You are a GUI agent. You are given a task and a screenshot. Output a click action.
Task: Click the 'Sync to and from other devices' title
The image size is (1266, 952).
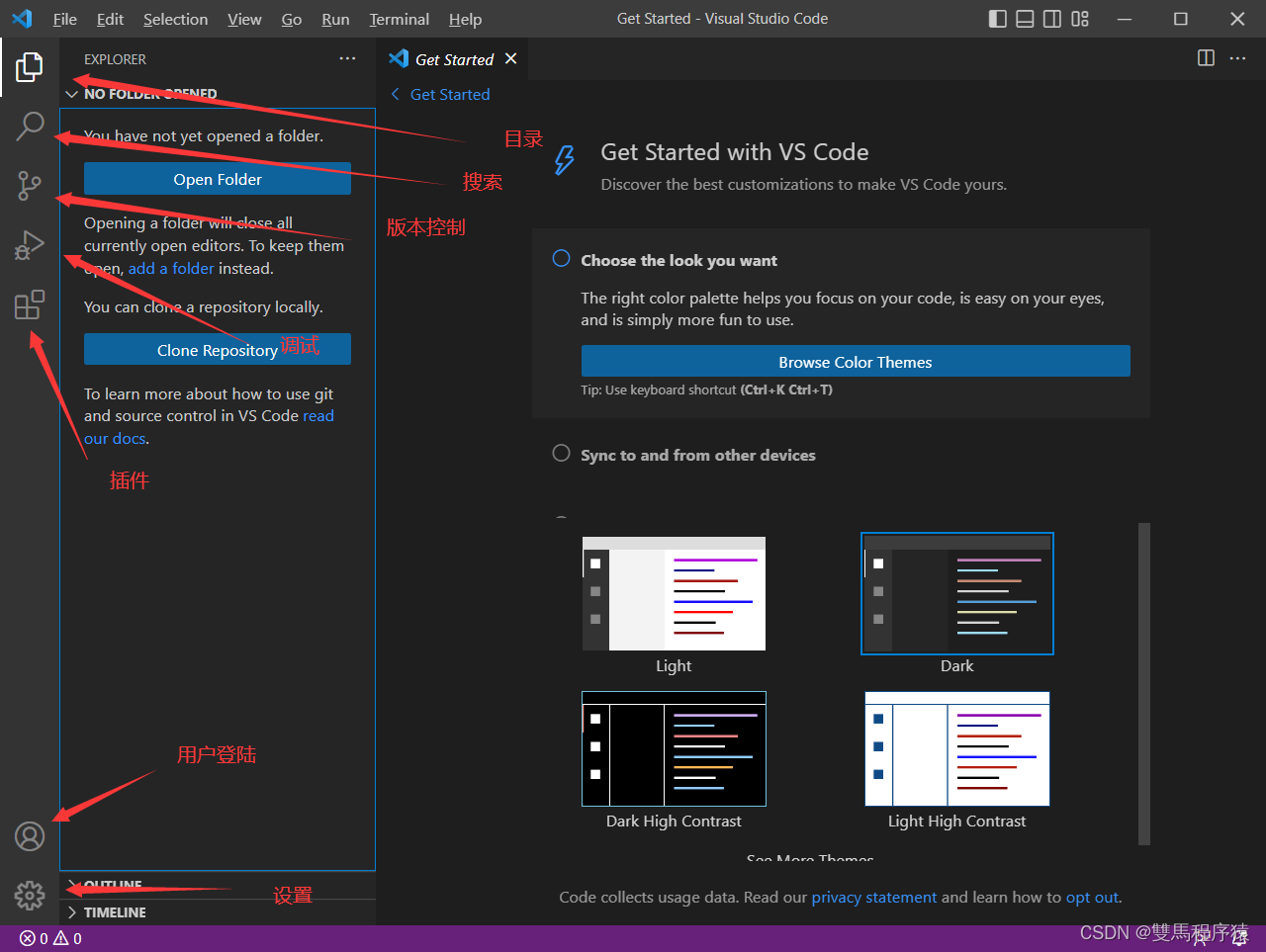tap(698, 455)
